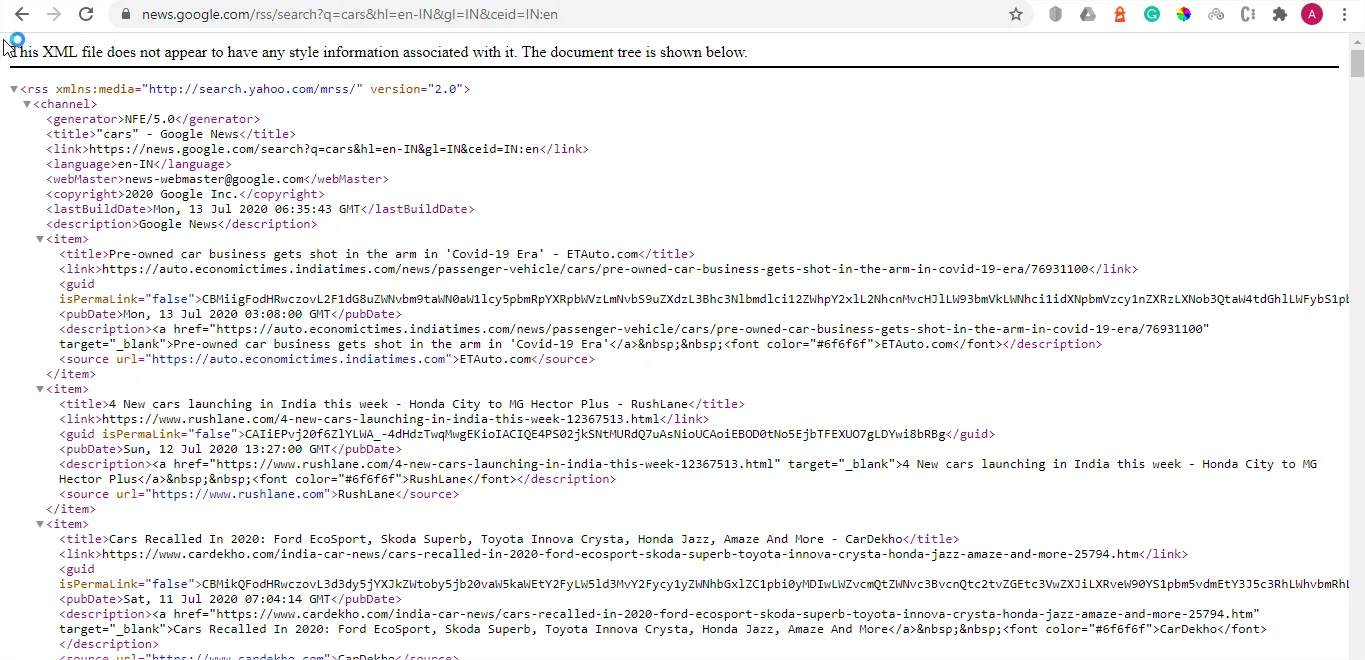Collapse the item about pre-owned car business

(x=41, y=239)
